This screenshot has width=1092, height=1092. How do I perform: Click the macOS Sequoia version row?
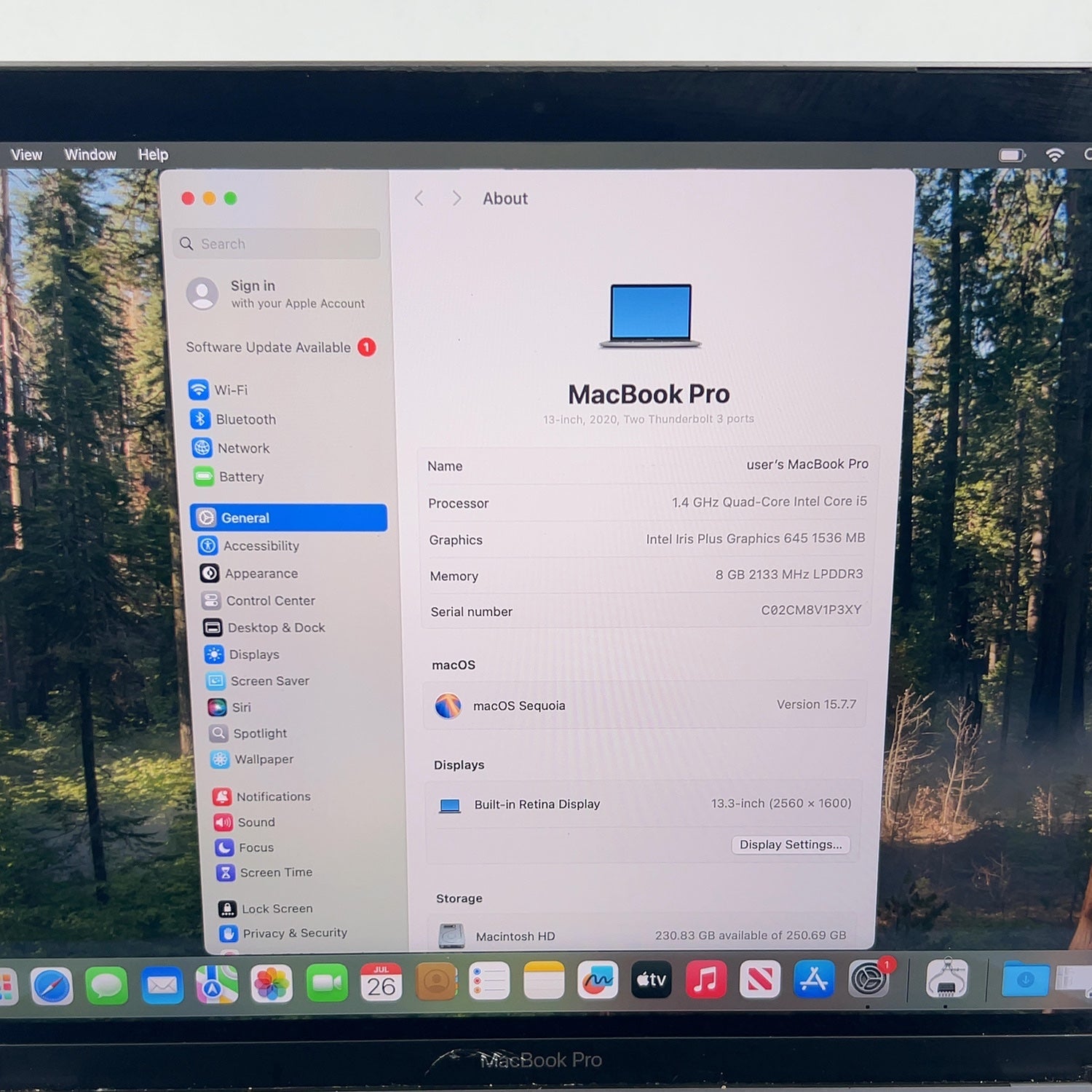[x=645, y=705]
